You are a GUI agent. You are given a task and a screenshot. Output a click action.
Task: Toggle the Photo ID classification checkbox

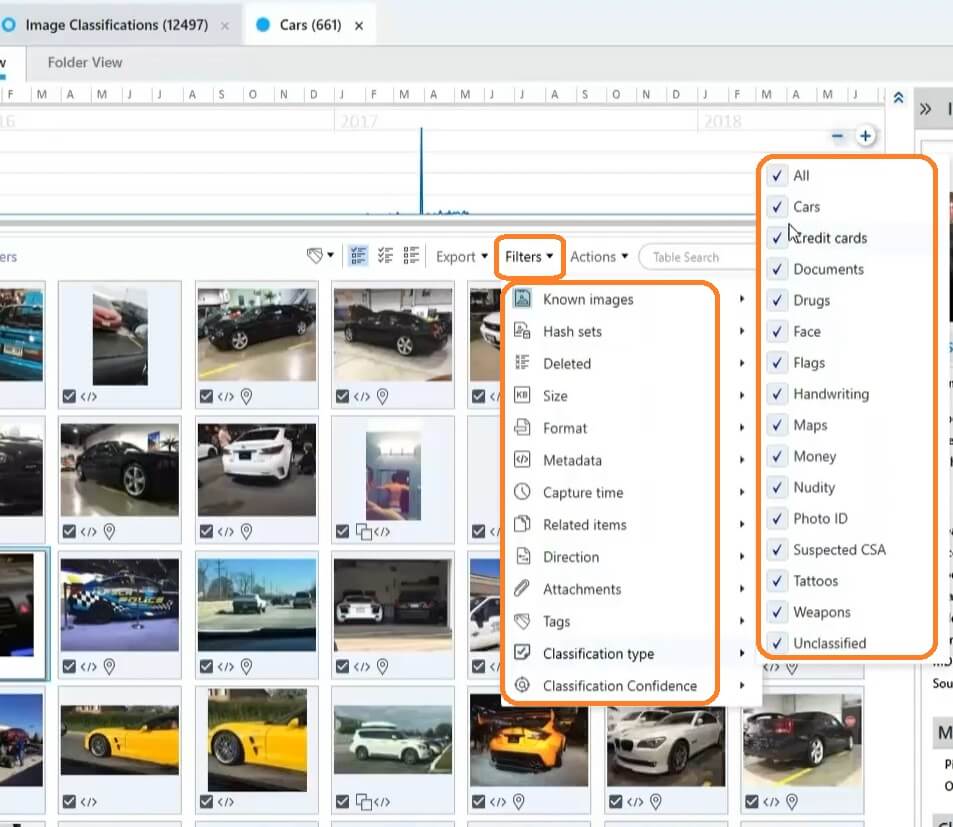pyautogui.click(x=777, y=518)
